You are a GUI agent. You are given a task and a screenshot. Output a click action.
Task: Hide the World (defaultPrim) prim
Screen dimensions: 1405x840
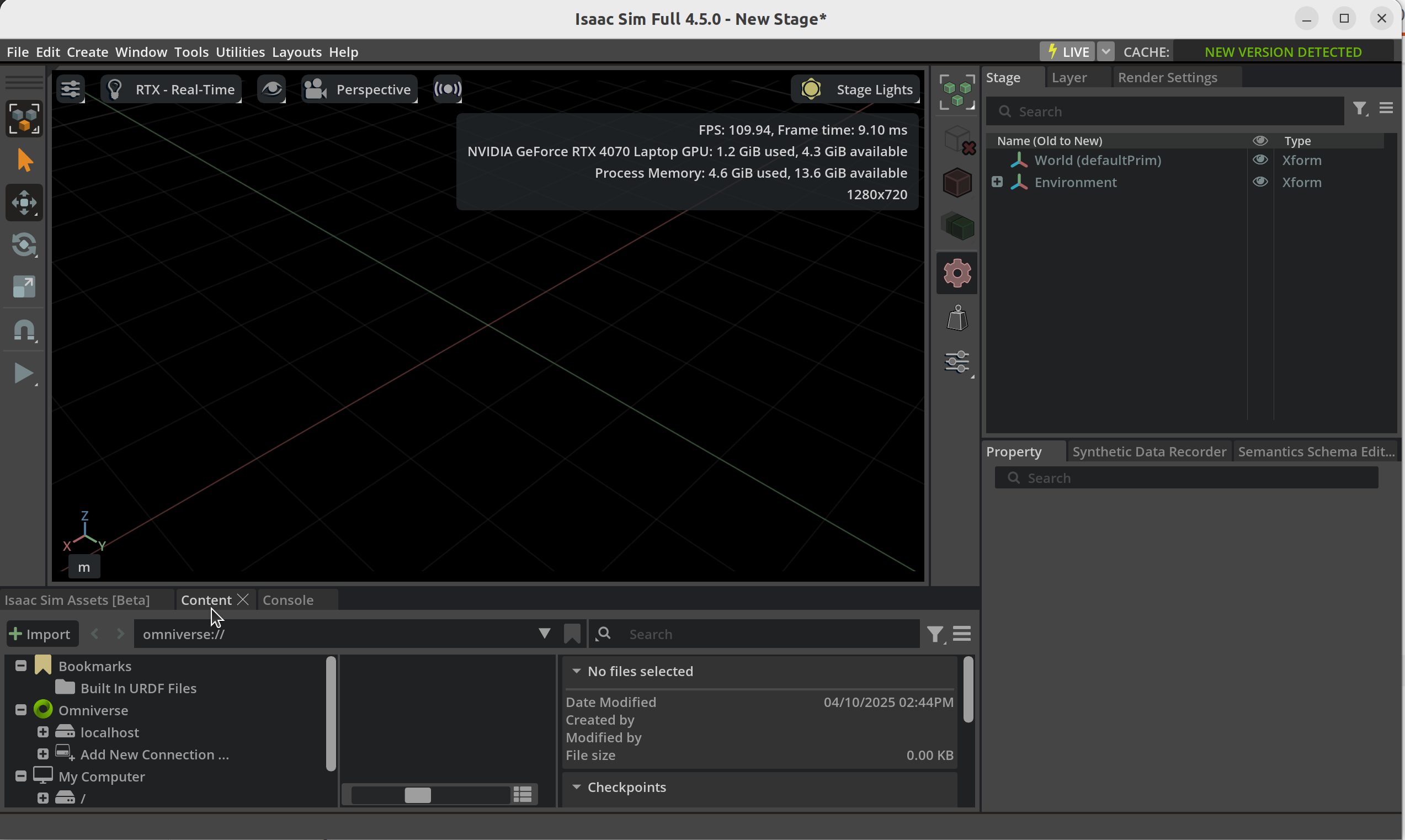point(1261,160)
